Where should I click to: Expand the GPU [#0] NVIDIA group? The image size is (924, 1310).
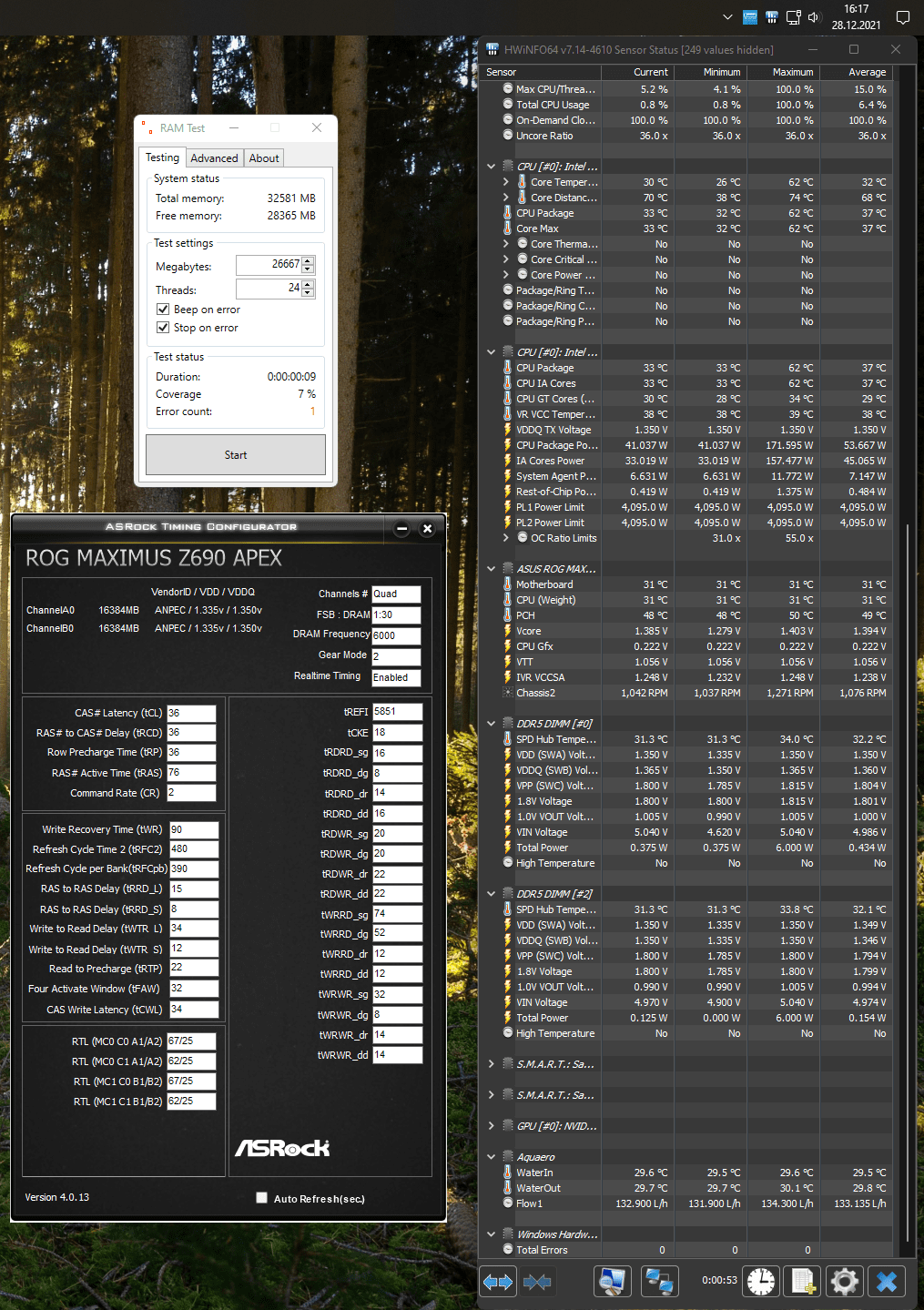coord(492,1126)
